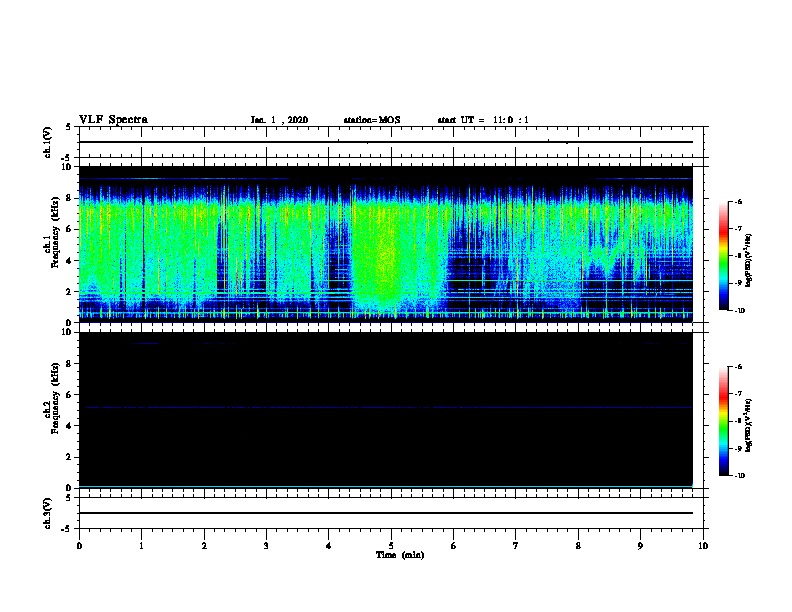Click the ch.2 color bar log(PSD) unit label

tap(748, 425)
